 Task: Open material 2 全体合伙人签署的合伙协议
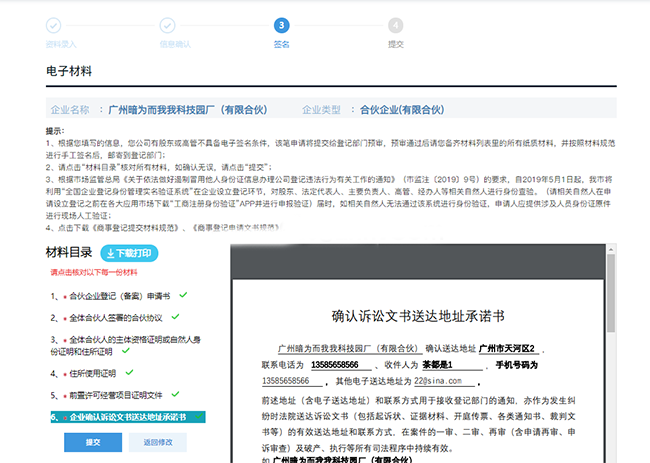116,318
